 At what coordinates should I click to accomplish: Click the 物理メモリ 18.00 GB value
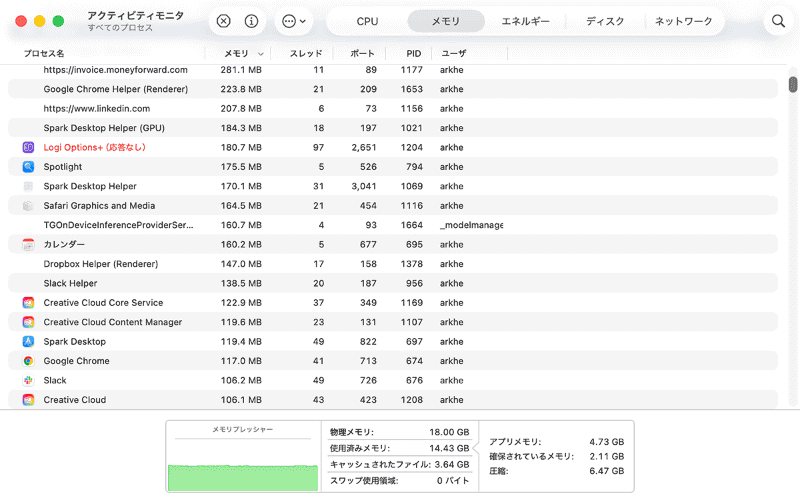point(449,432)
